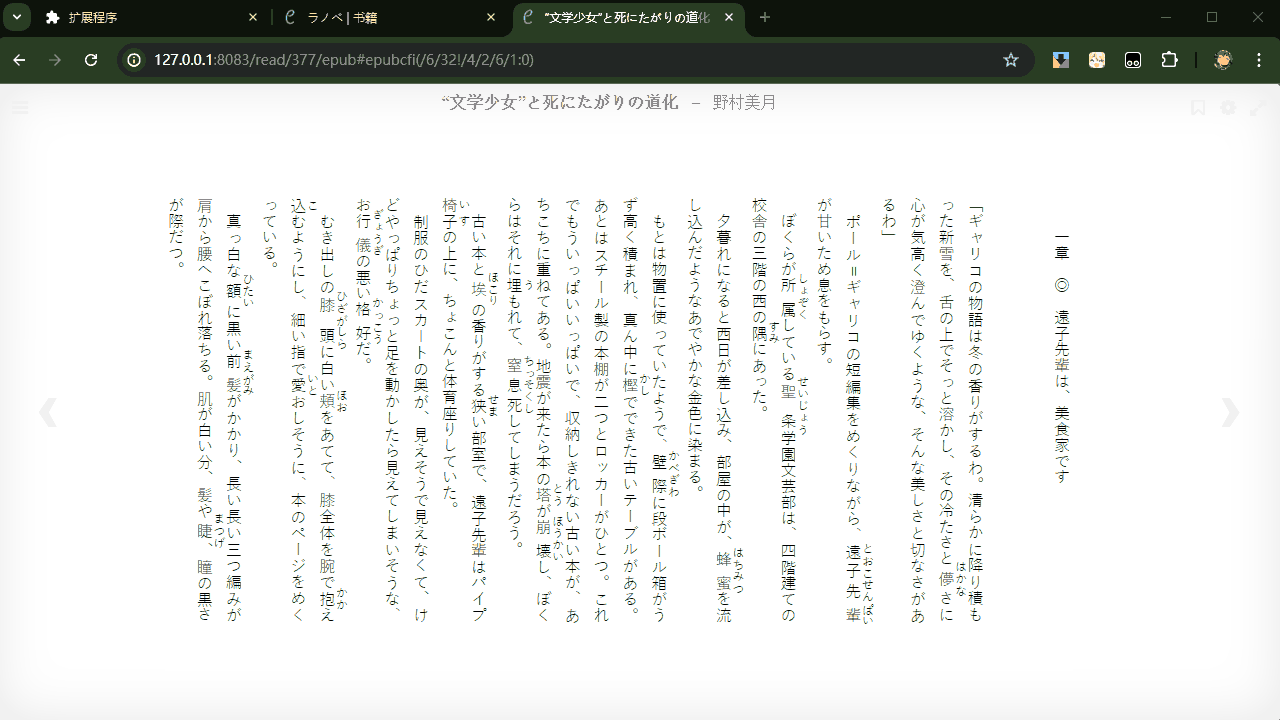The image size is (1280, 720).
Task: Open the table of contents menu
Action: pyautogui.click(x=18, y=107)
